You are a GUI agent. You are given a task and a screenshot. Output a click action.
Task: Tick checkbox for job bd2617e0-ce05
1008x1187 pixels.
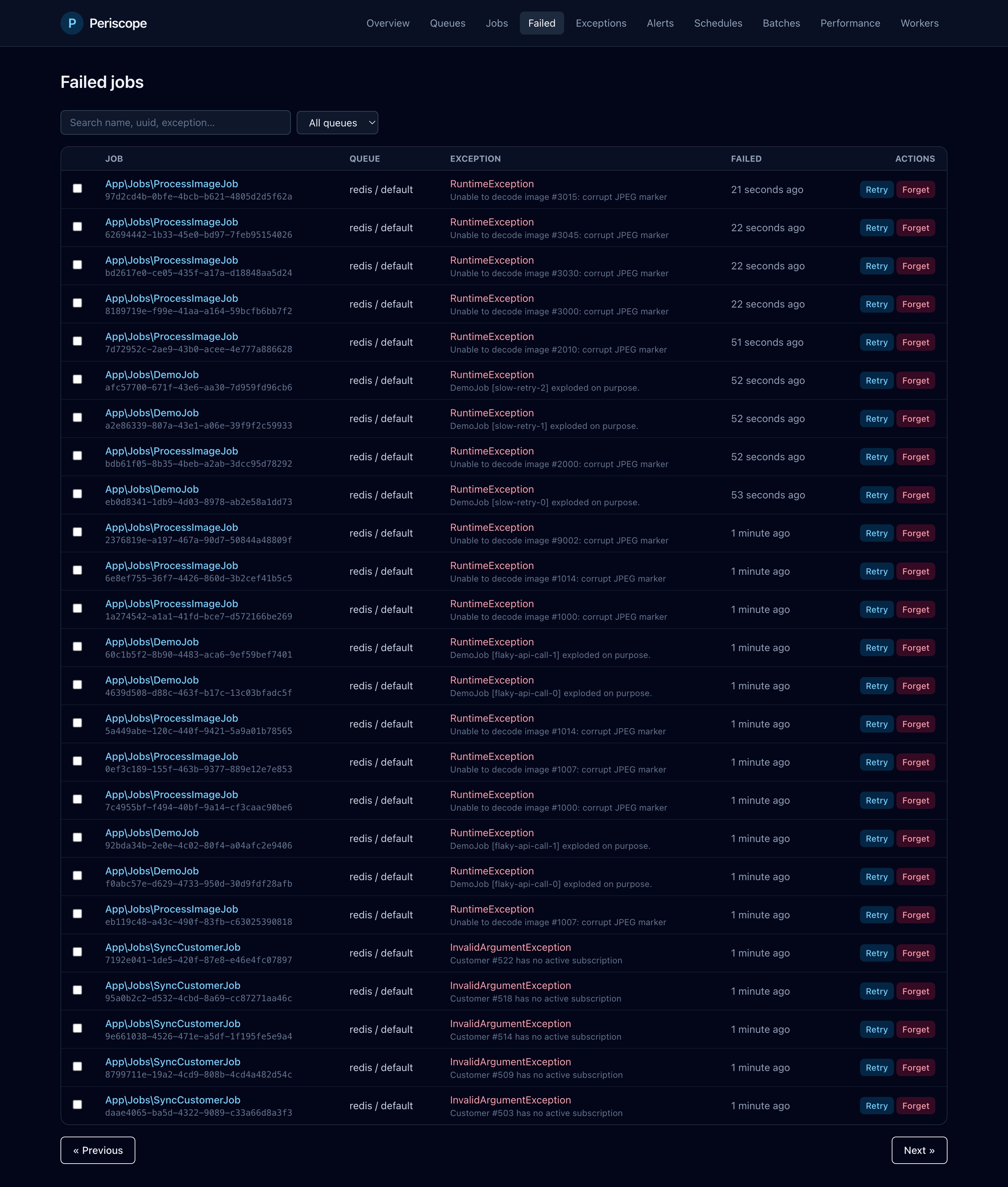77,265
